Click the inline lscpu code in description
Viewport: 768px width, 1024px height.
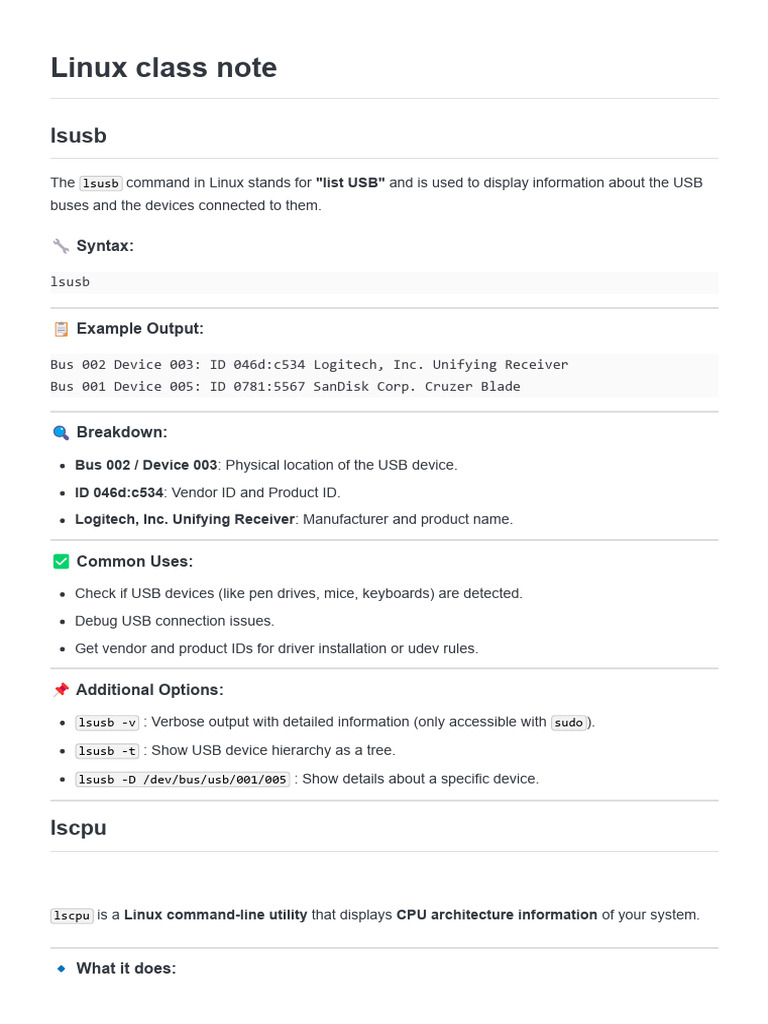click(72, 916)
